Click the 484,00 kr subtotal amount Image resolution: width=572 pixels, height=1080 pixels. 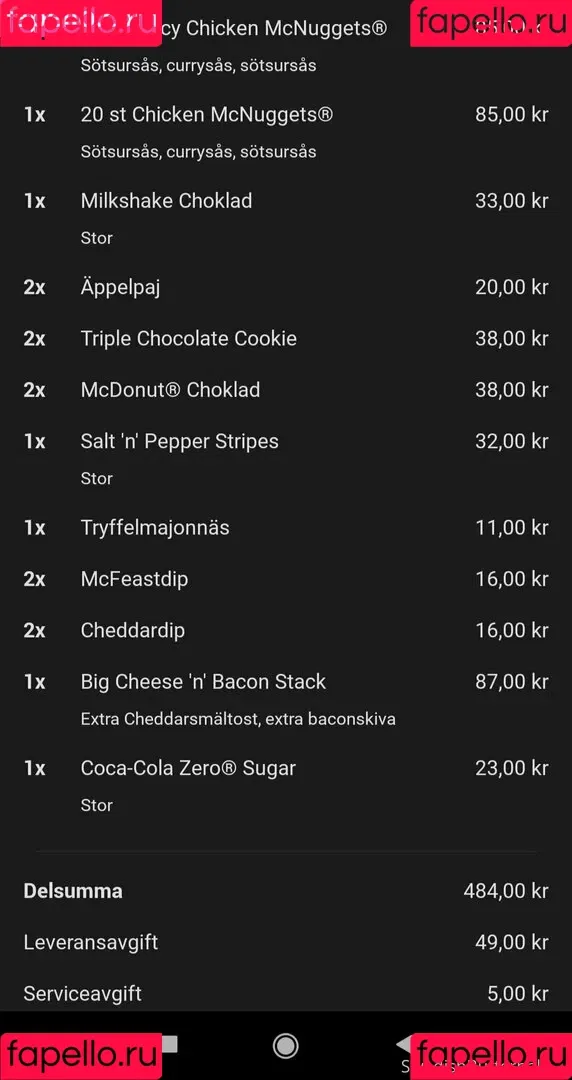[x=506, y=891]
